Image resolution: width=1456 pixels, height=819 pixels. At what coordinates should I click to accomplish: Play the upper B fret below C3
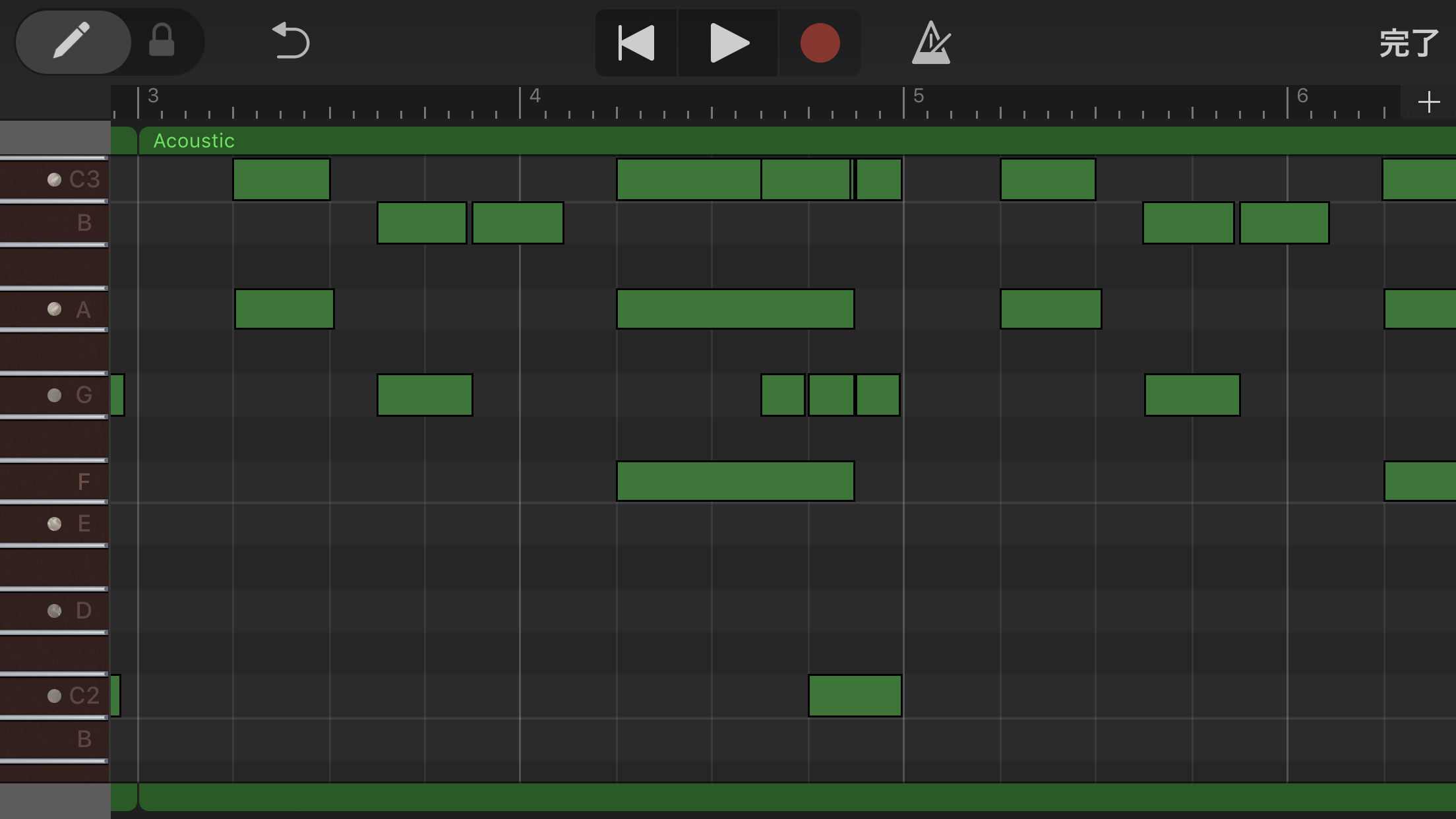(55, 223)
